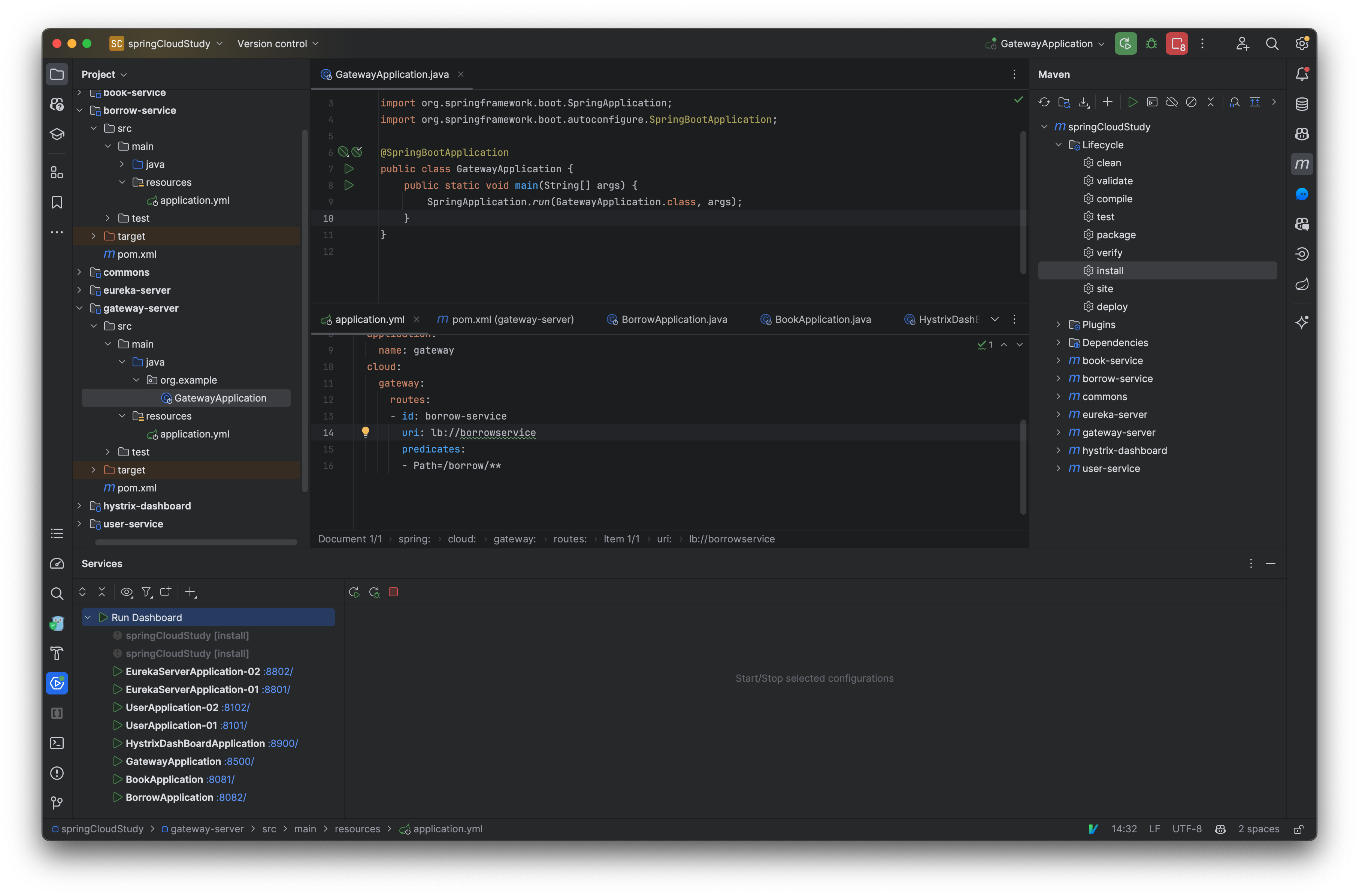Expand the Plugins node in Maven panel

1059,324
